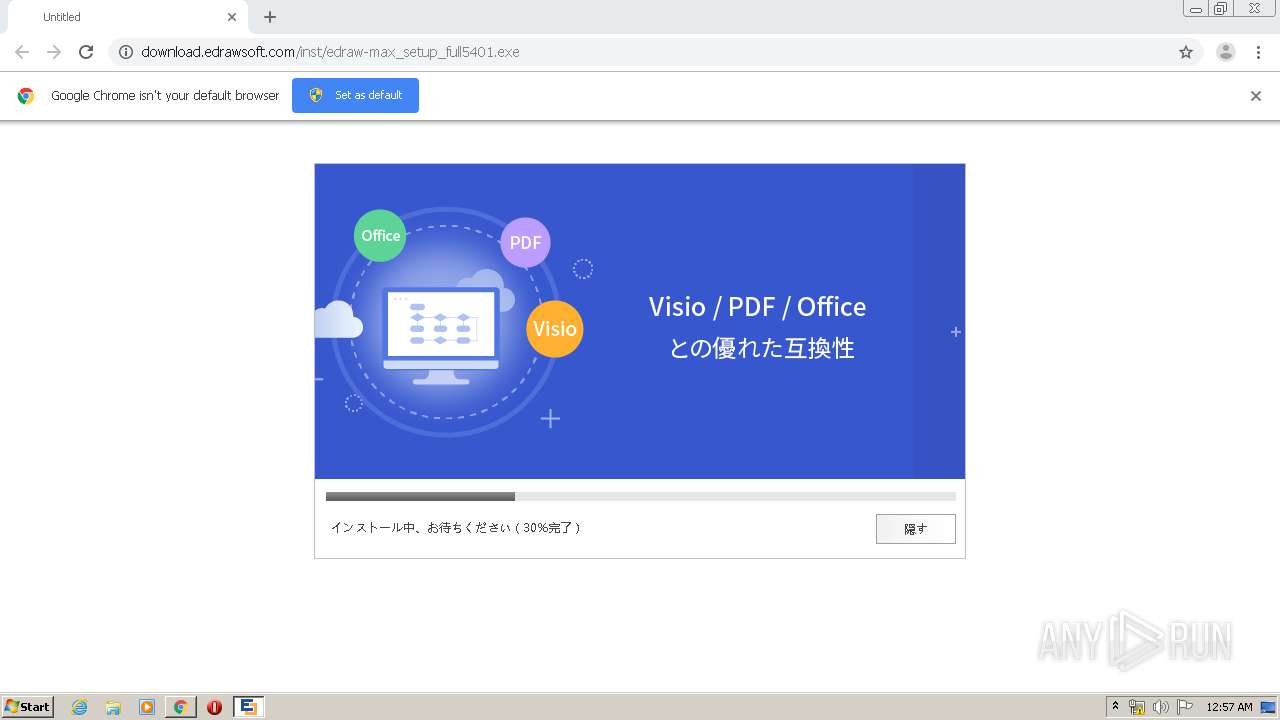
Task: Reload the page with refresh icon
Action: (x=86, y=52)
